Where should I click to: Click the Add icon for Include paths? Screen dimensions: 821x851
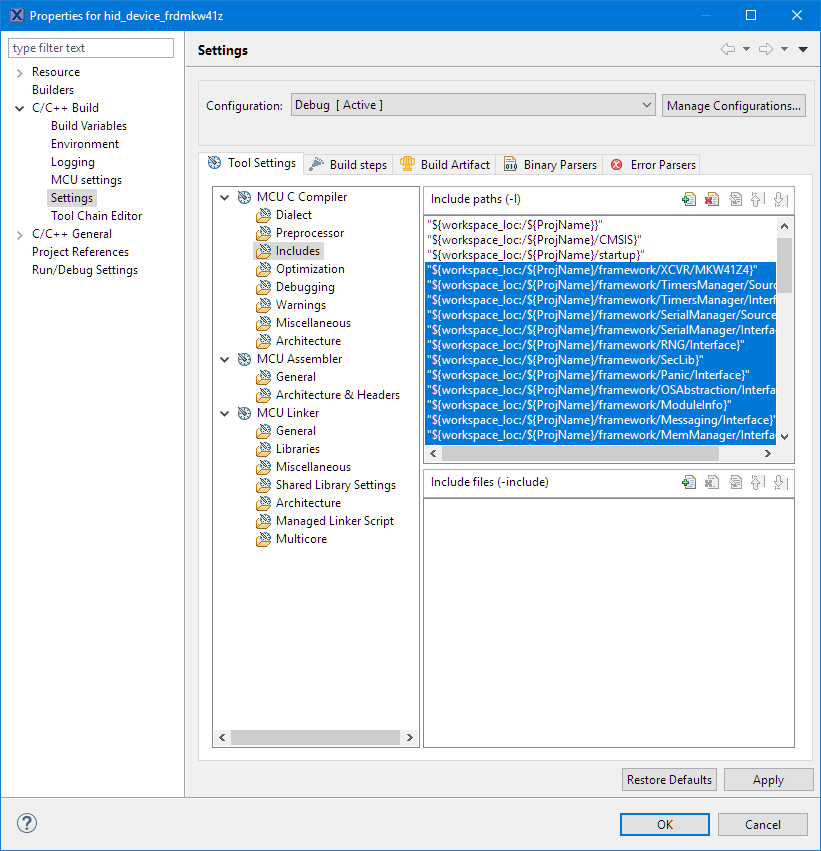(688, 199)
